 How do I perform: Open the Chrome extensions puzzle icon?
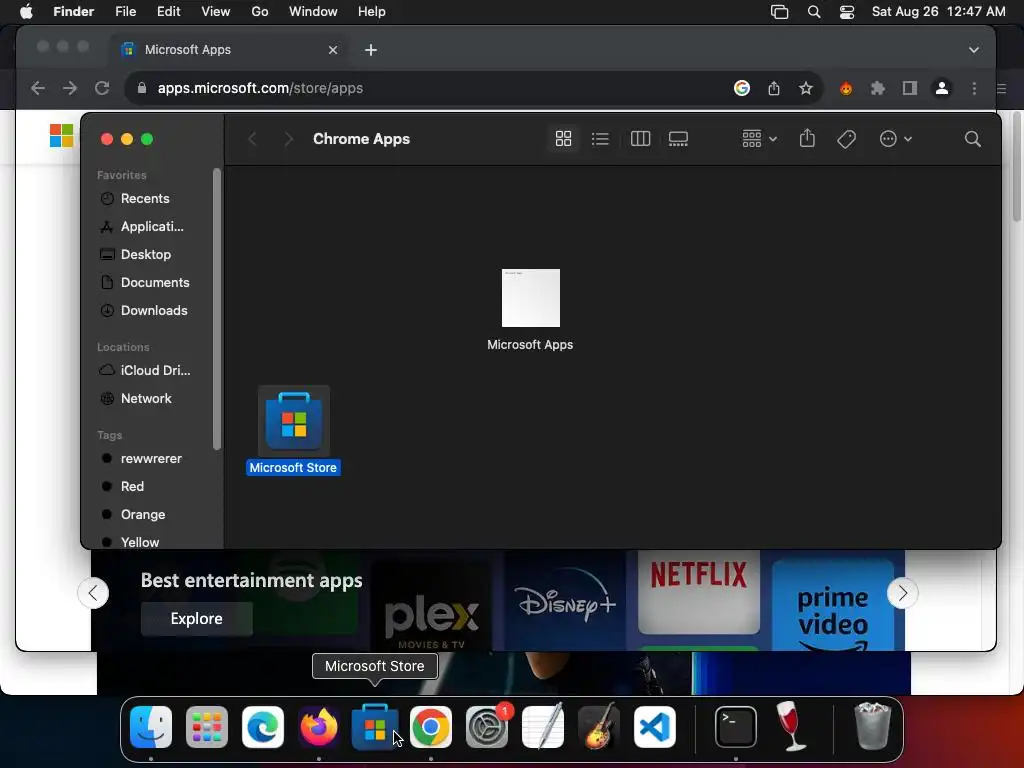(878, 88)
